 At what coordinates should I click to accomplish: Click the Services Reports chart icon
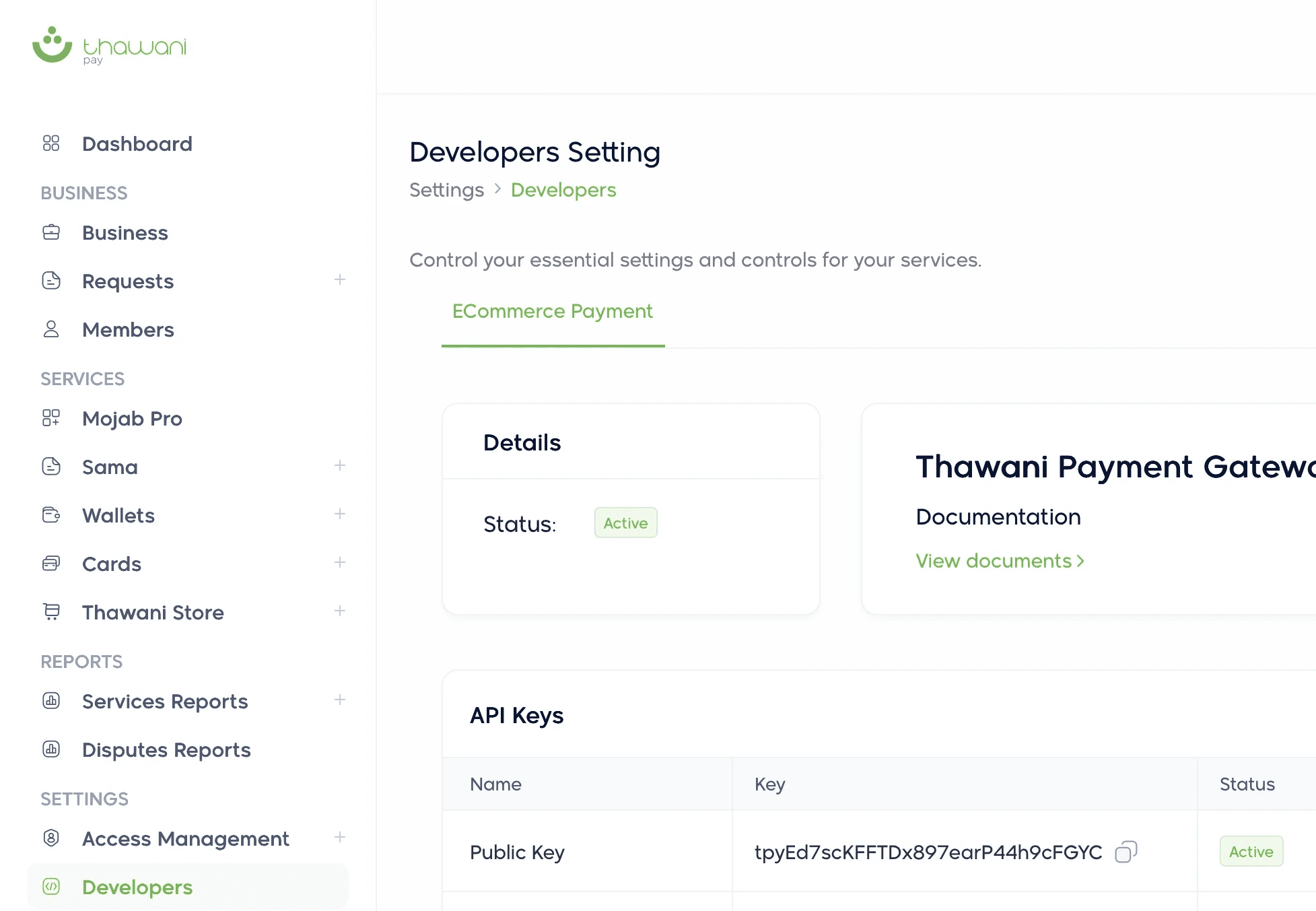(51, 701)
